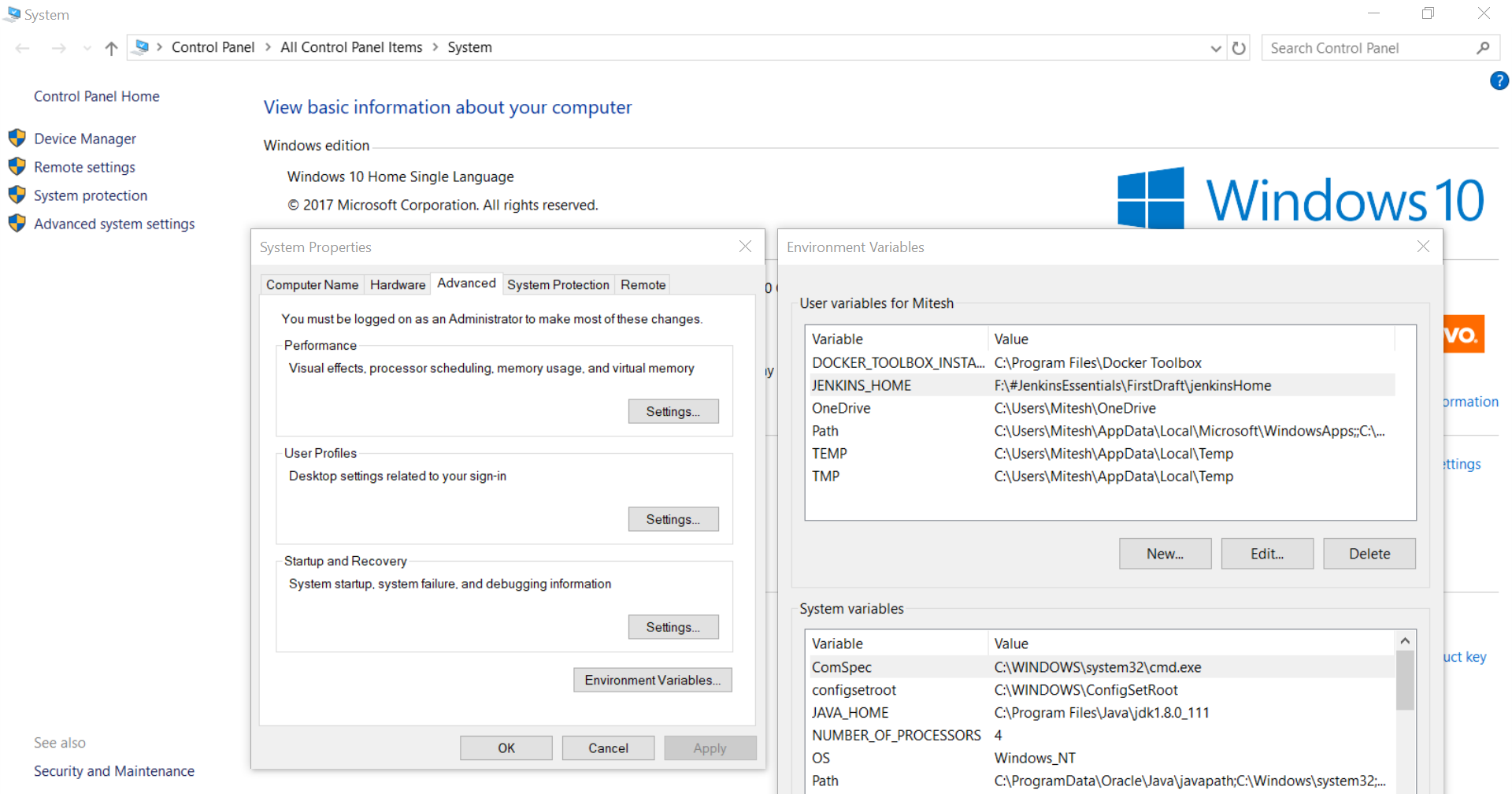Image resolution: width=1512 pixels, height=794 pixels.
Task: Click Control Panel breadcrumb
Action: (x=213, y=47)
